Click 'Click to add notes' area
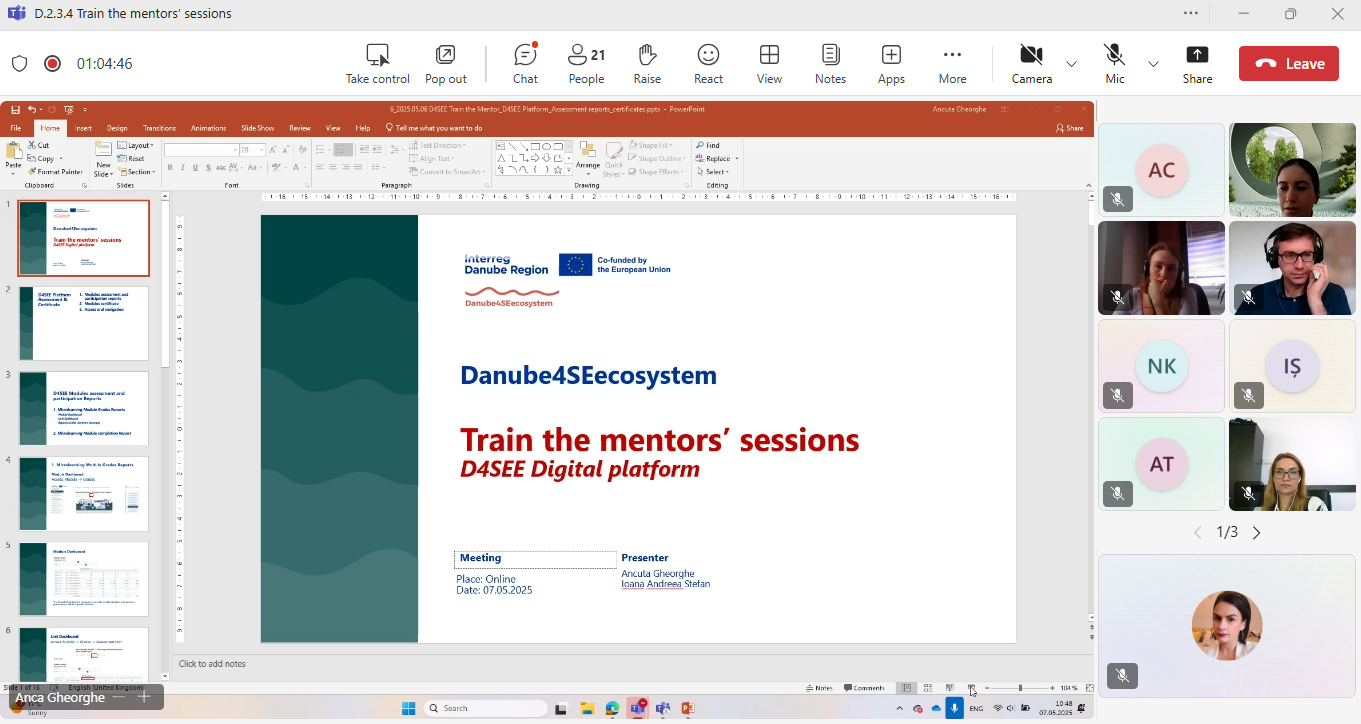The height and width of the screenshot is (724, 1361). pyautogui.click(x=212, y=664)
